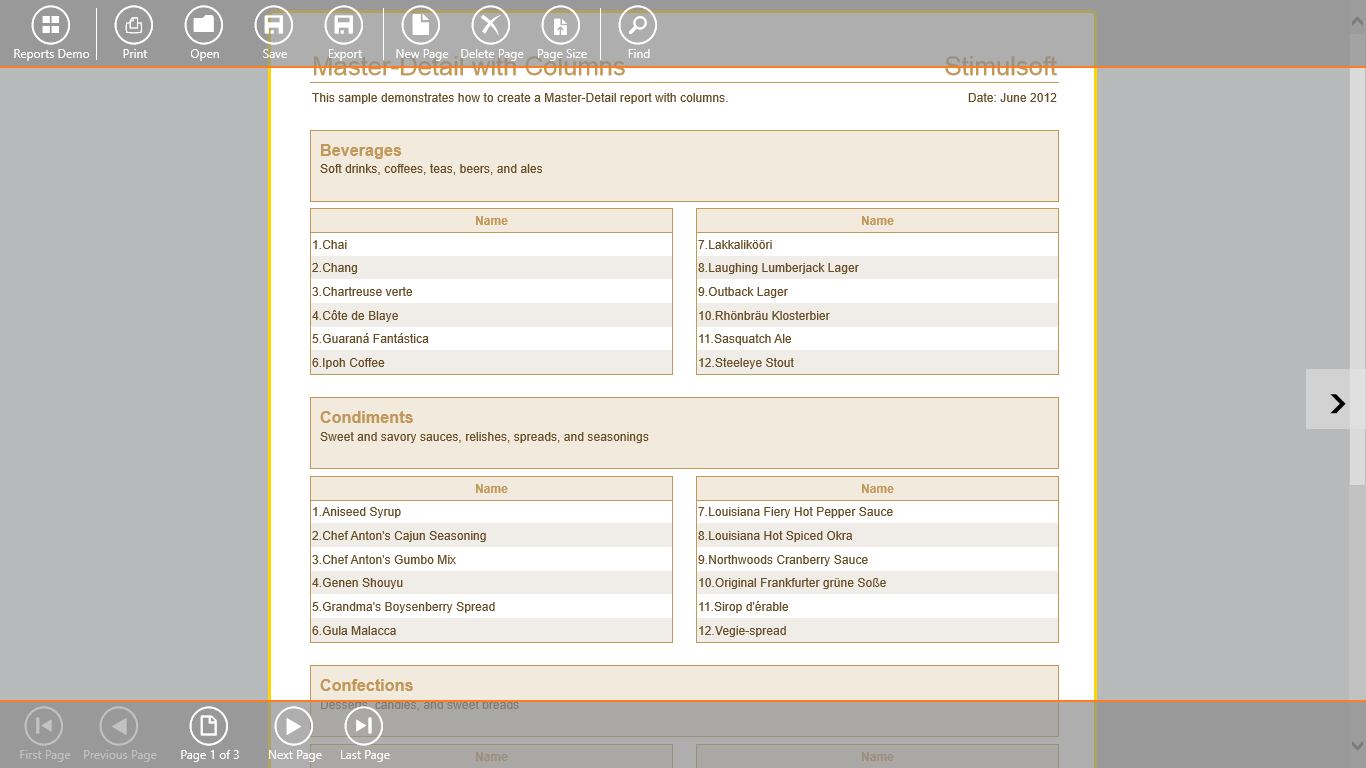Select the Condiments category heading
The image size is (1366, 768).
pyautogui.click(x=366, y=417)
